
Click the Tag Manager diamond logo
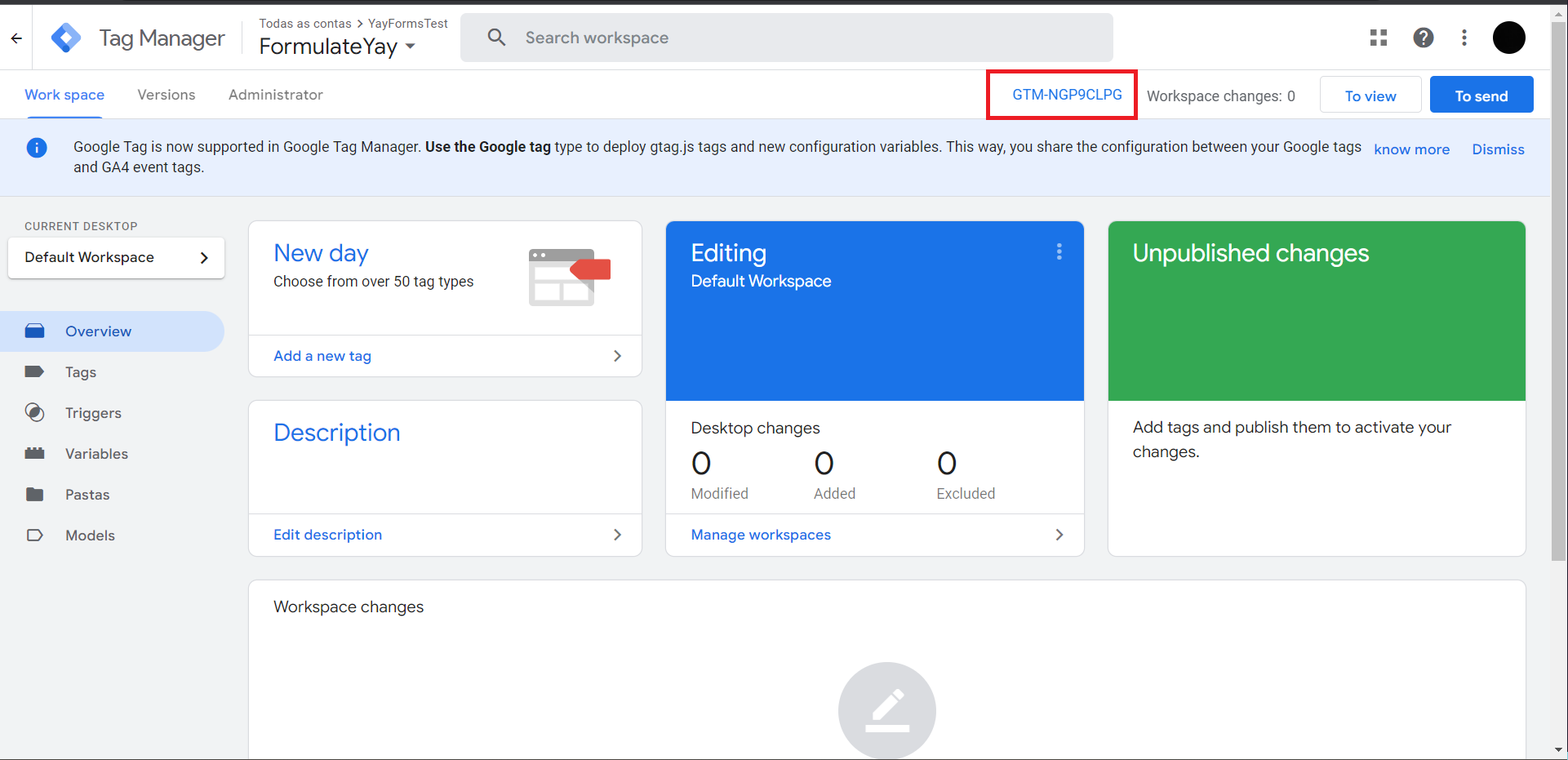pyautogui.click(x=65, y=38)
